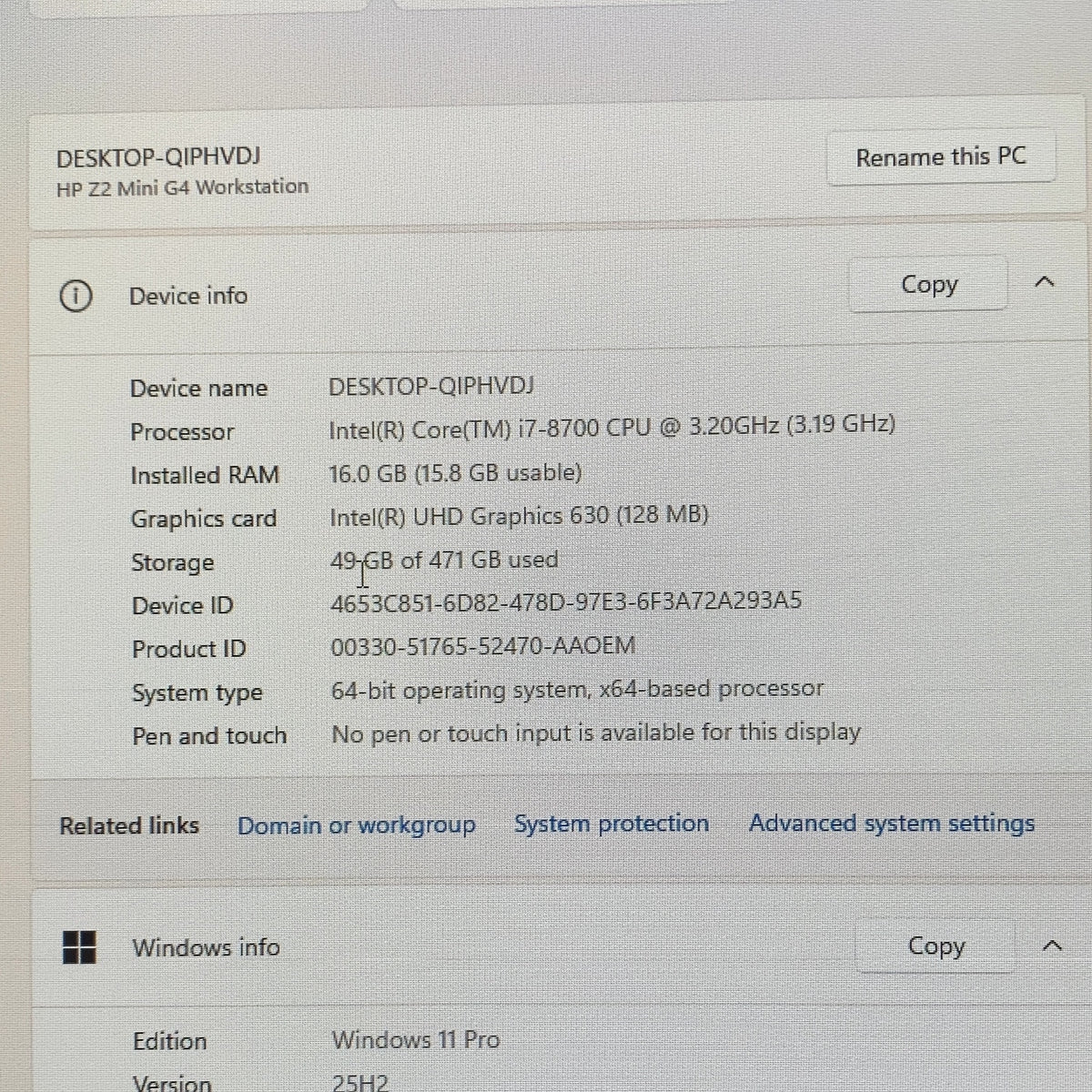Select the Device name value DESKTOP-QIPHVDJ

(x=431, y=386)
